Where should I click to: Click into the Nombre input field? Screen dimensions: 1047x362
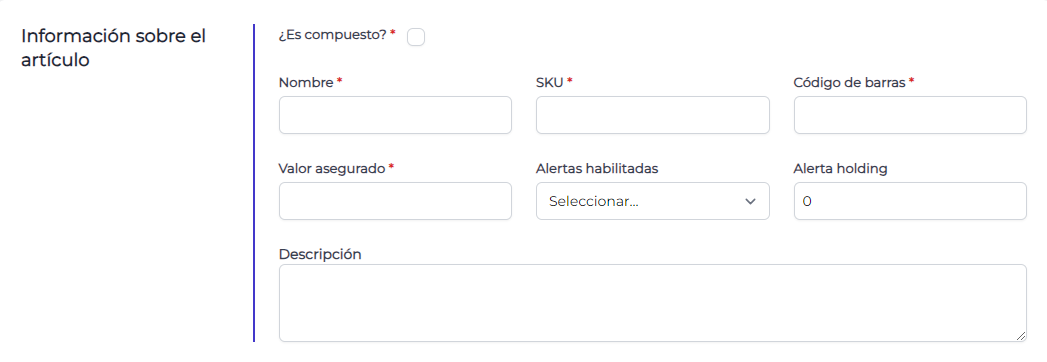(x=395, y=115)
